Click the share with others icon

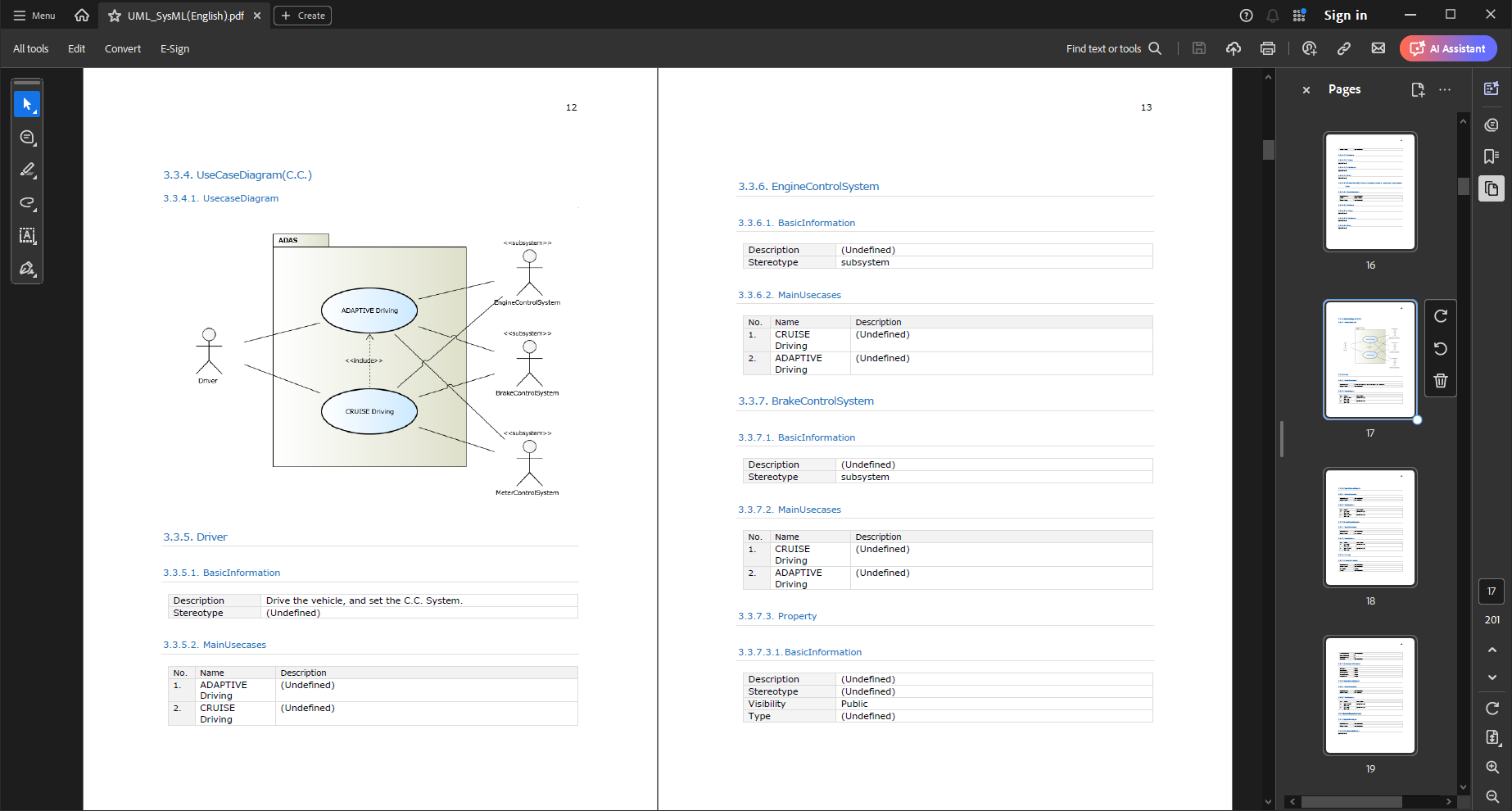(x=1309, y=48)
